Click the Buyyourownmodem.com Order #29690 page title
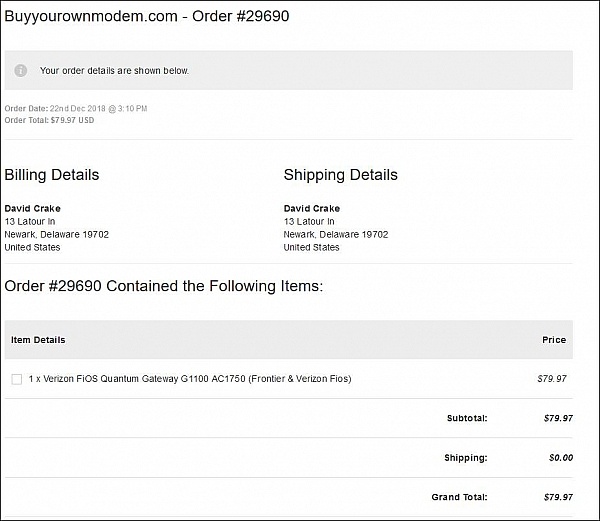Screen dimensions: 600x521 147,17
